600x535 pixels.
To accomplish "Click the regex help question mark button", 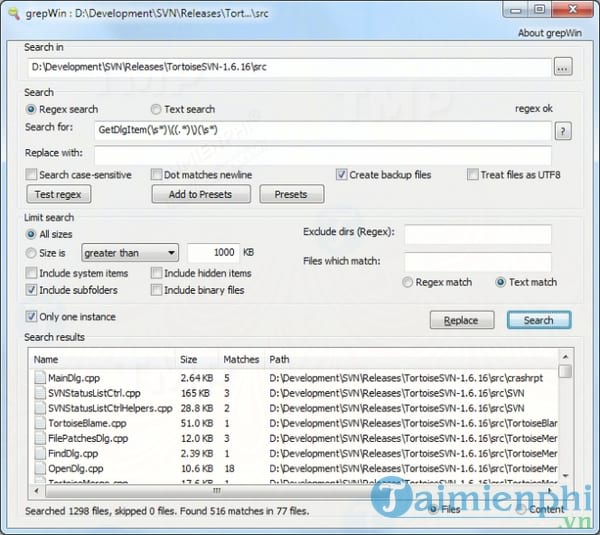I will click(563, 131).
